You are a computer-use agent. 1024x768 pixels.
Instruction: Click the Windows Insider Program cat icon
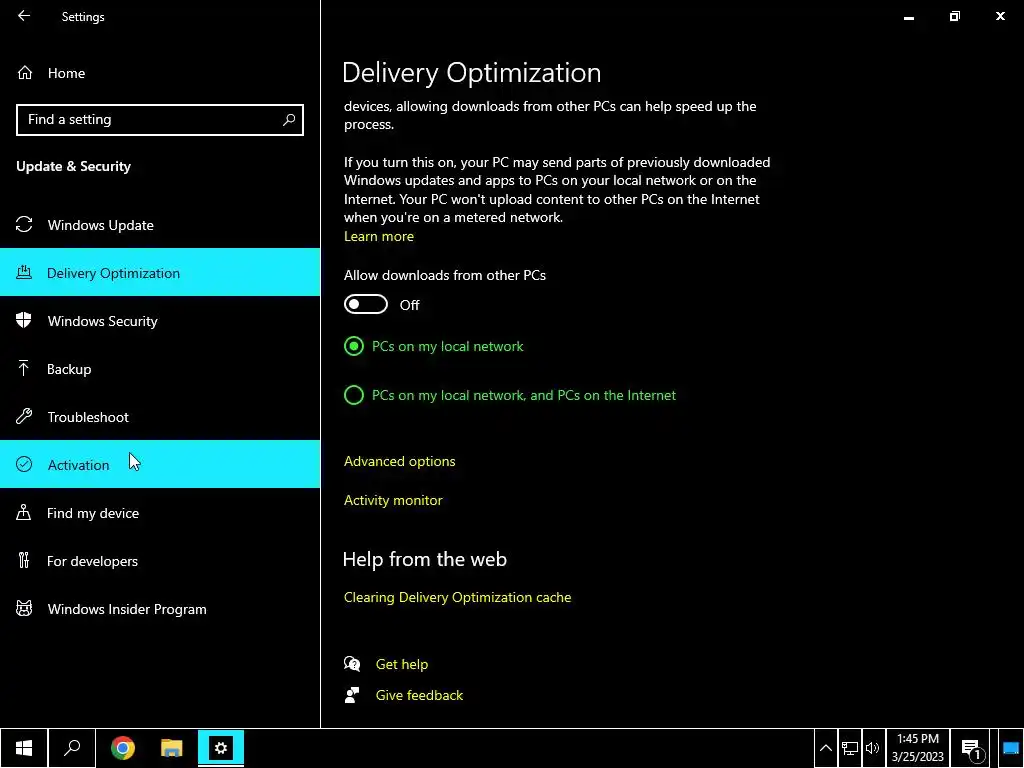(x=24, y=609)
